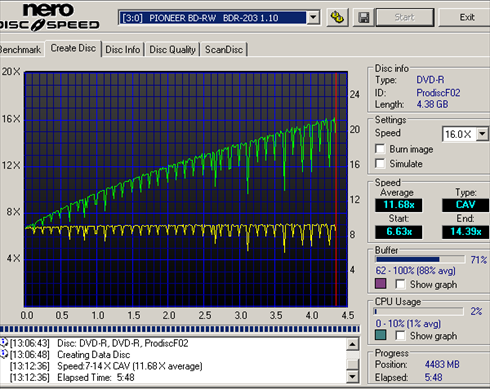Click the teal CPU usage color swatch
Screen dimensions: 490x389
point(381,335)
